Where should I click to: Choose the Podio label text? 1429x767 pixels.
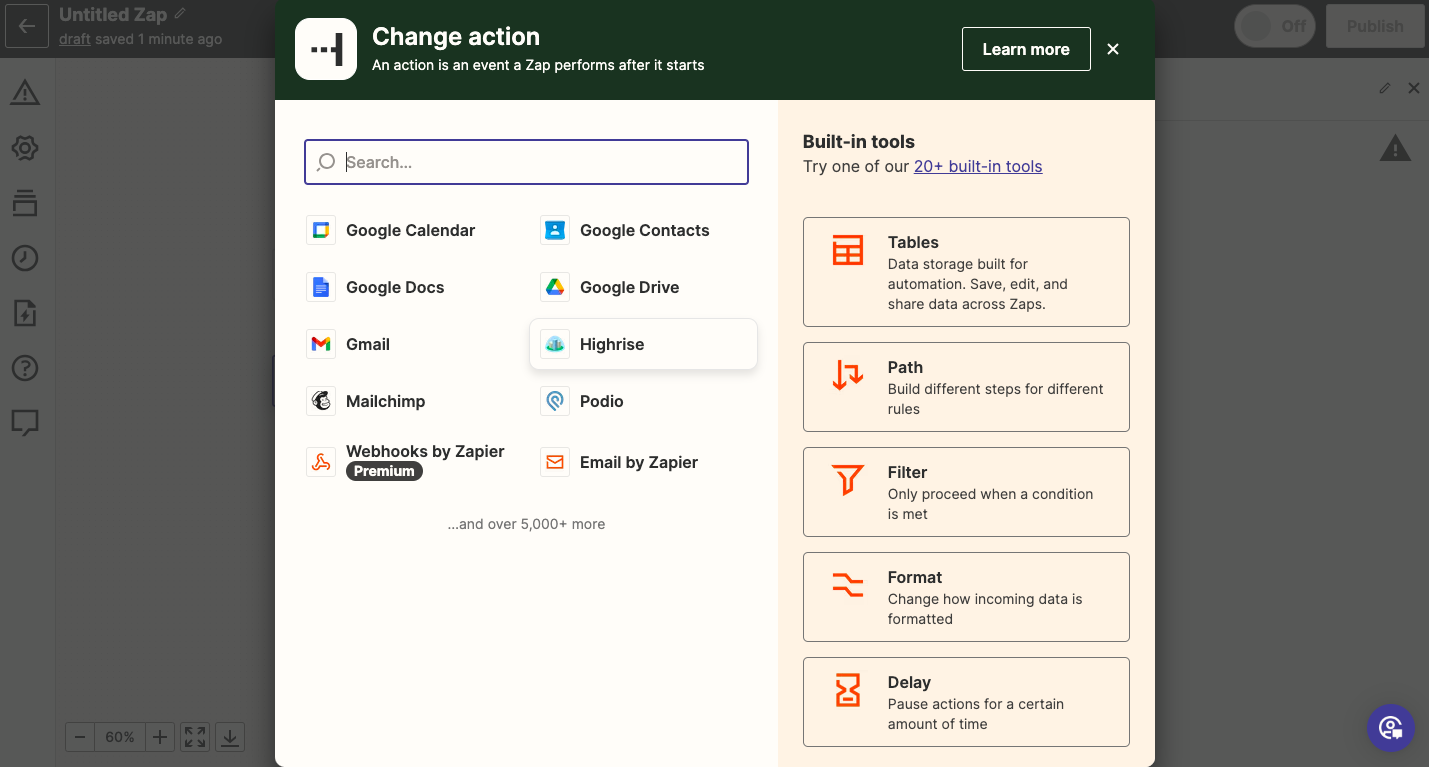(602, 401)
